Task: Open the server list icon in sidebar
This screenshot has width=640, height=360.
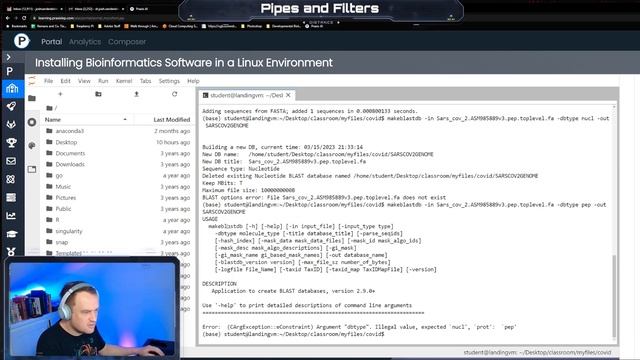Action: pyautogui.click(x=11, y=198)
